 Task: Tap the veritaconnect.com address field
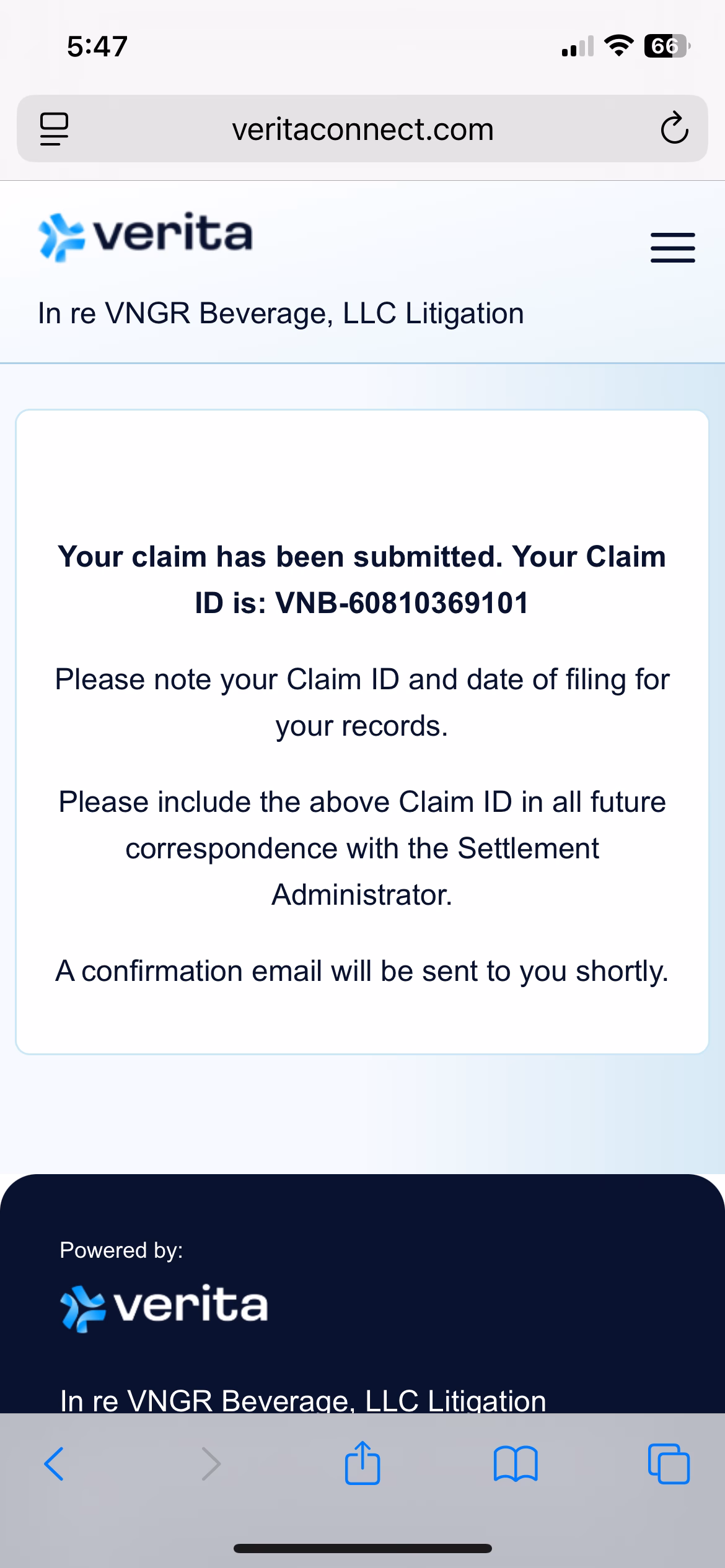click(362, 130)
